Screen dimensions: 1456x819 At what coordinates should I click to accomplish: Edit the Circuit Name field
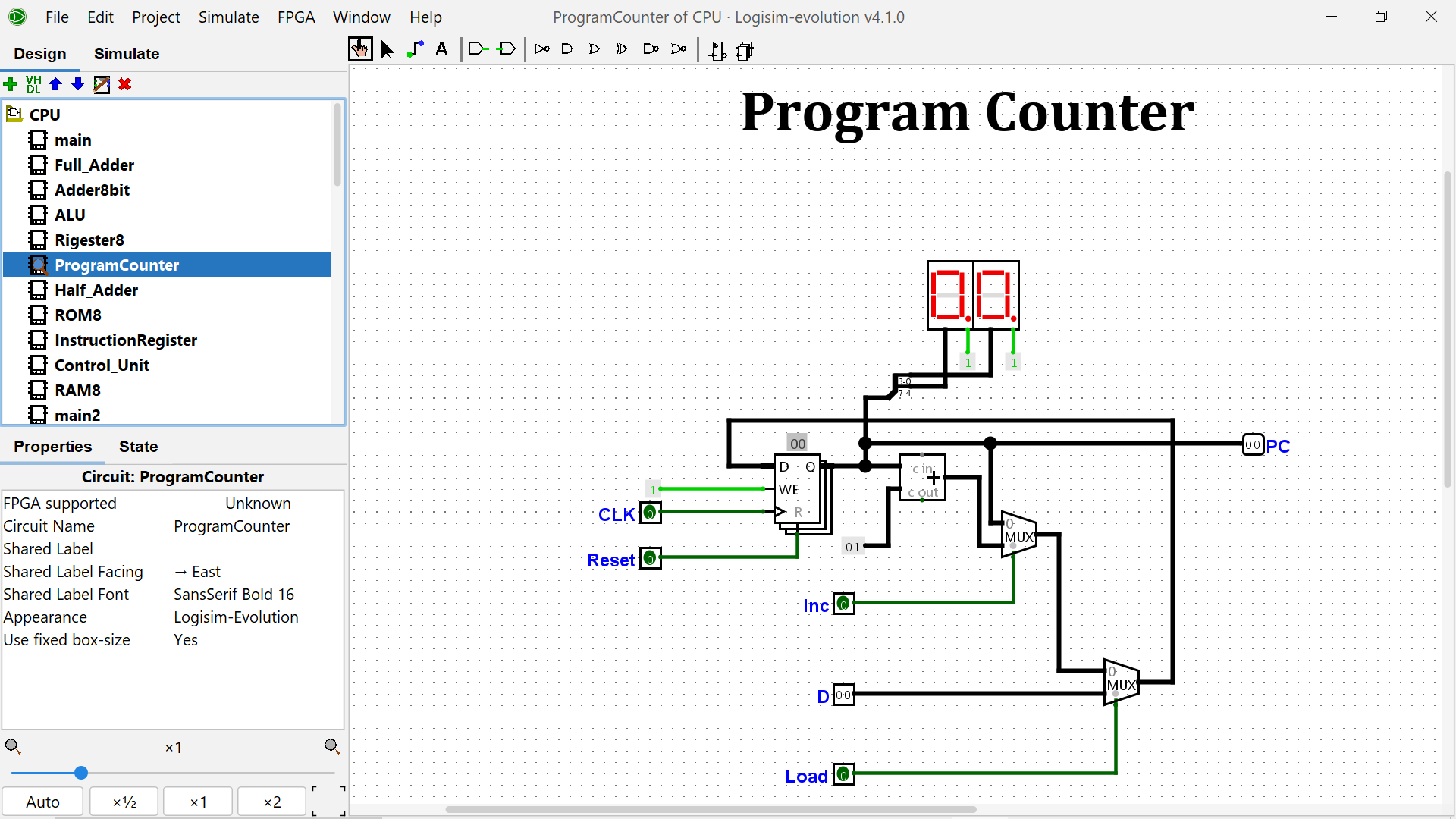258,526
